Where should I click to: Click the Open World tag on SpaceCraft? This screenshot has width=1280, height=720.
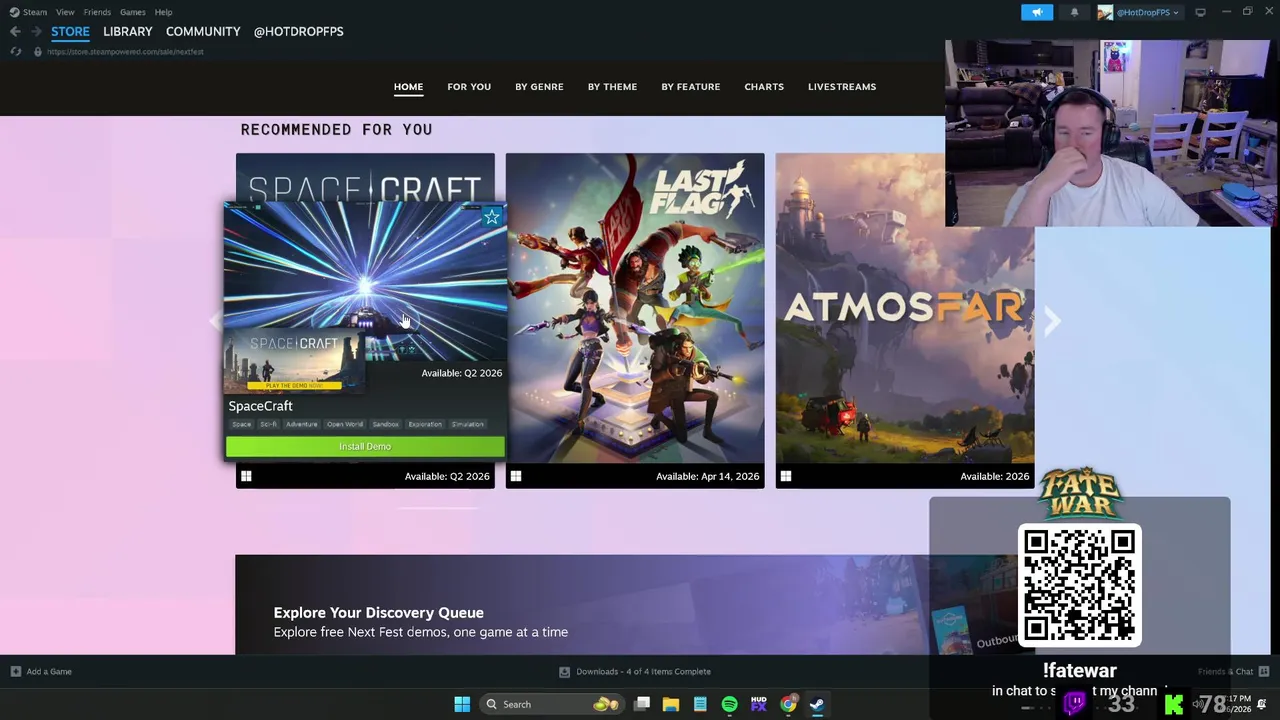[345, 424]
